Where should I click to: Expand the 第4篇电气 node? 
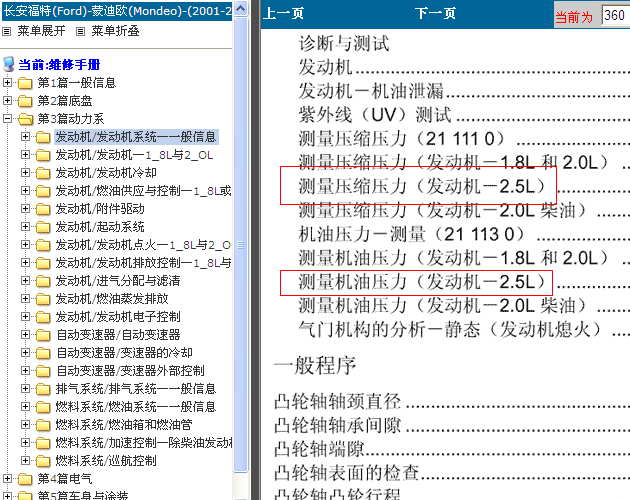tap(7, 478)
